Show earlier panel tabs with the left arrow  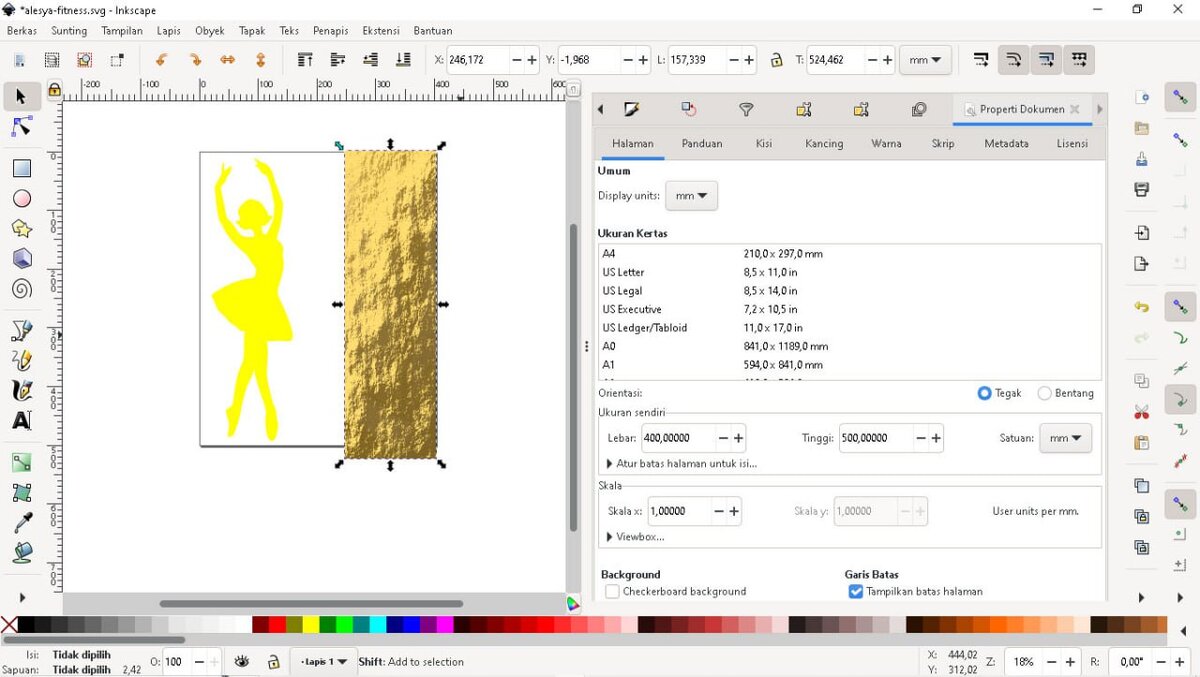pos(600,109)
